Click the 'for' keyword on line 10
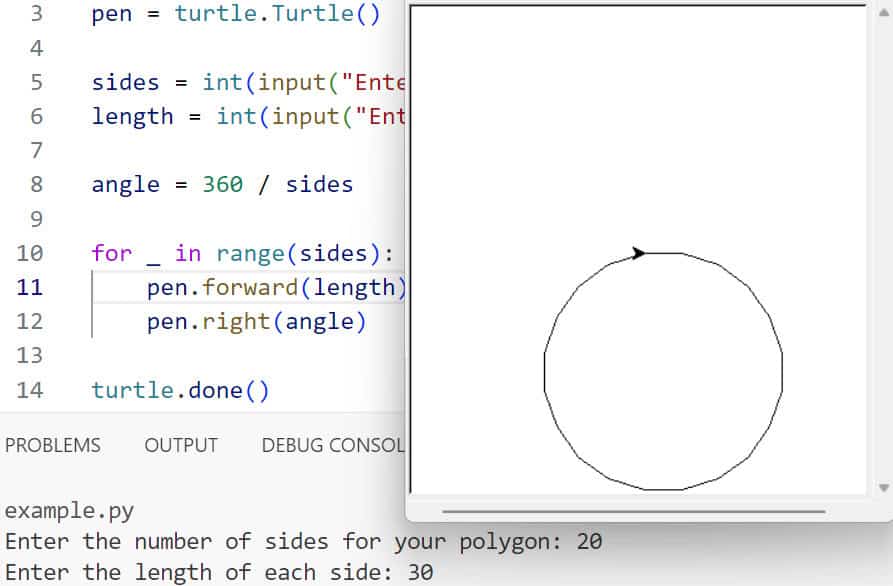Image resolution: width=893 pixels, height=586 pixels. point(111,253)
